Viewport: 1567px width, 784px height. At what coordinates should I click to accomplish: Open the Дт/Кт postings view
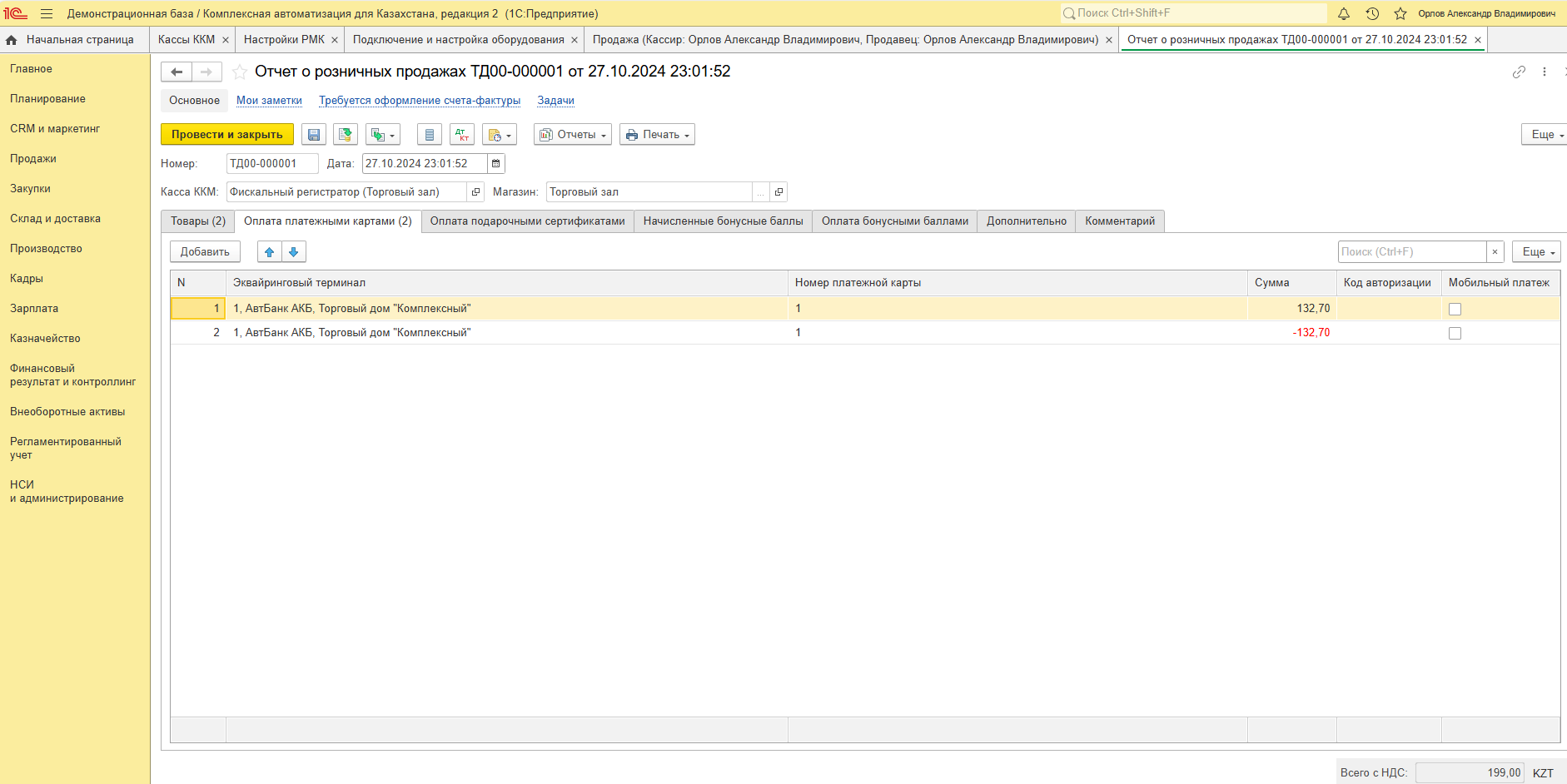click(461, 135)
